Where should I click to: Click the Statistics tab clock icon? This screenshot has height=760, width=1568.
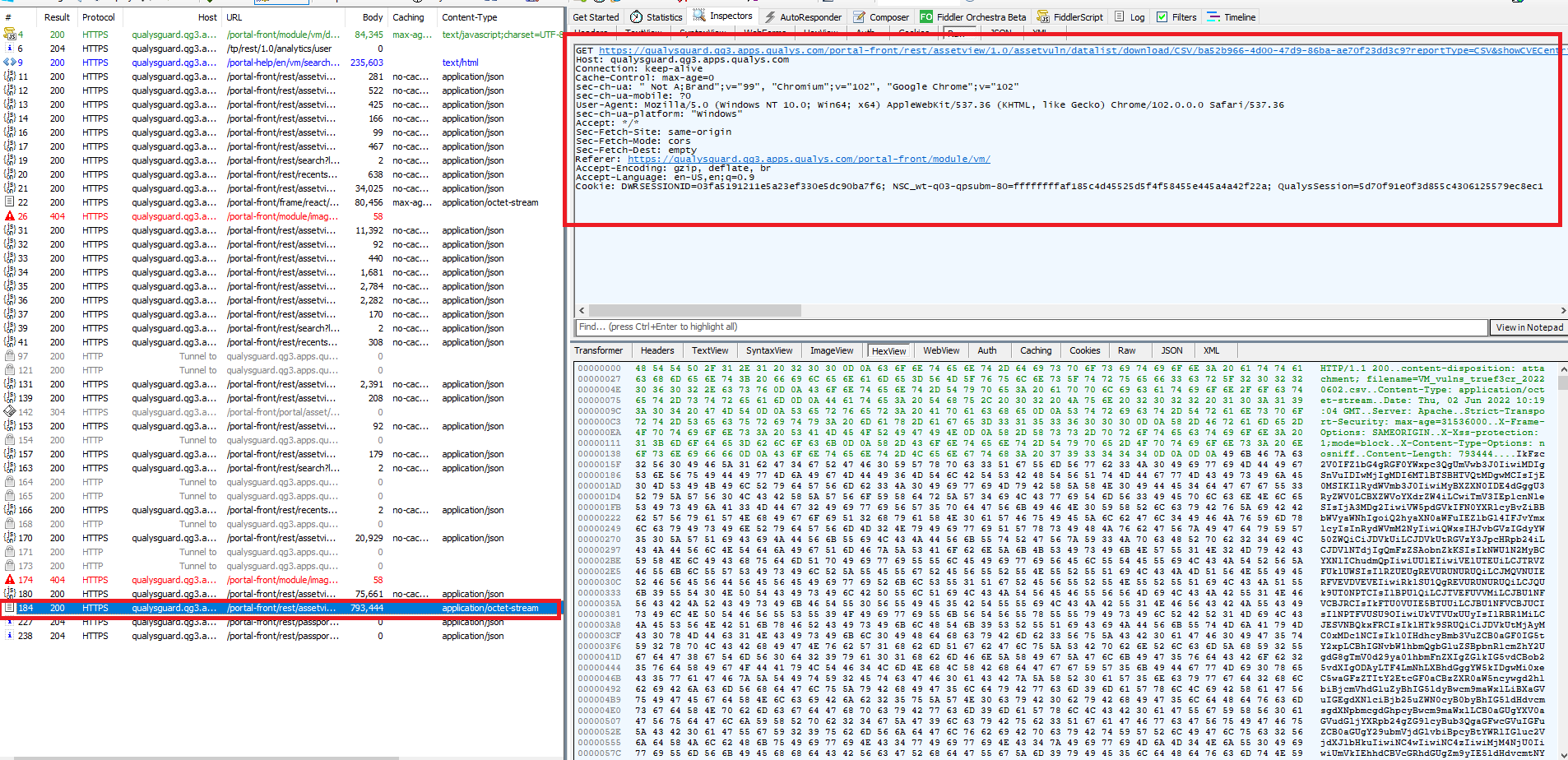tap(636, 16)
